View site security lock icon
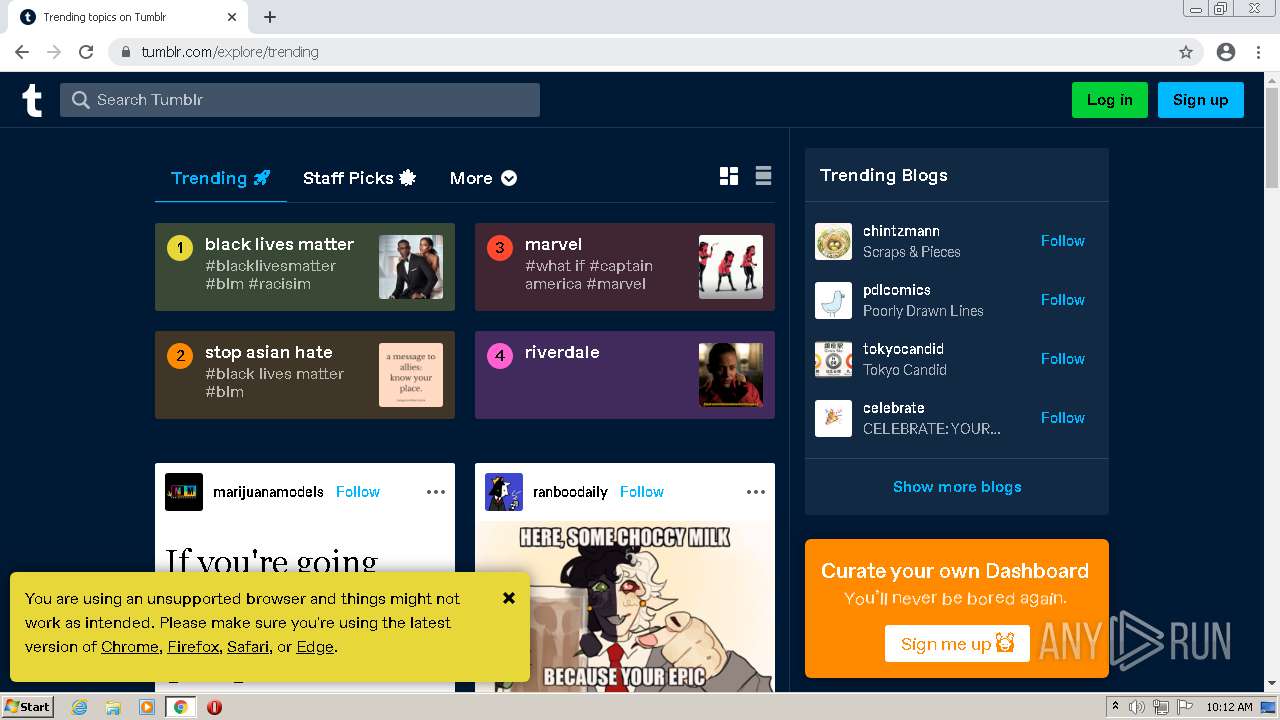The image size is (1280, 720). point(126,52)
